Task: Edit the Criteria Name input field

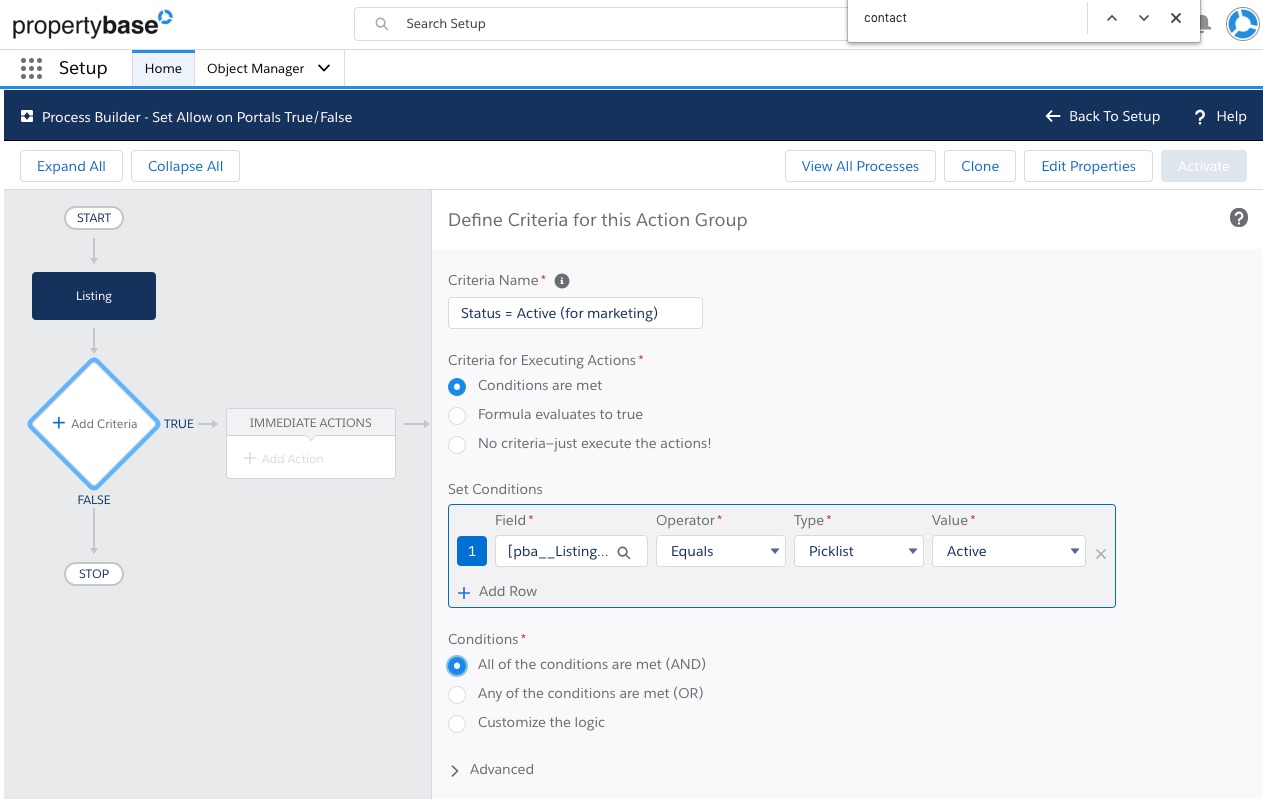Action: [575, 312]
